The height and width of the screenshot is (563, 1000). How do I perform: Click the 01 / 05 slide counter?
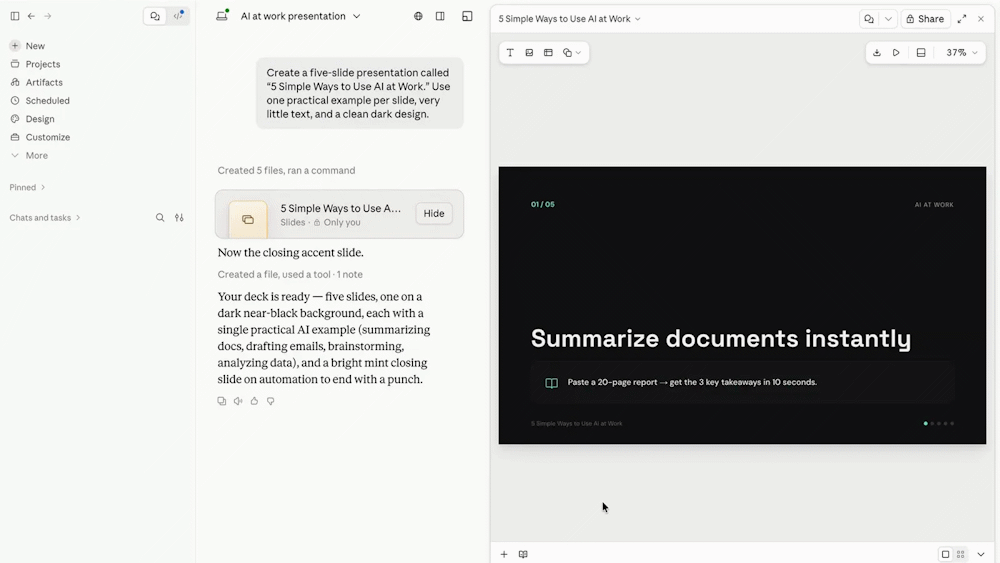pos(543,205)
